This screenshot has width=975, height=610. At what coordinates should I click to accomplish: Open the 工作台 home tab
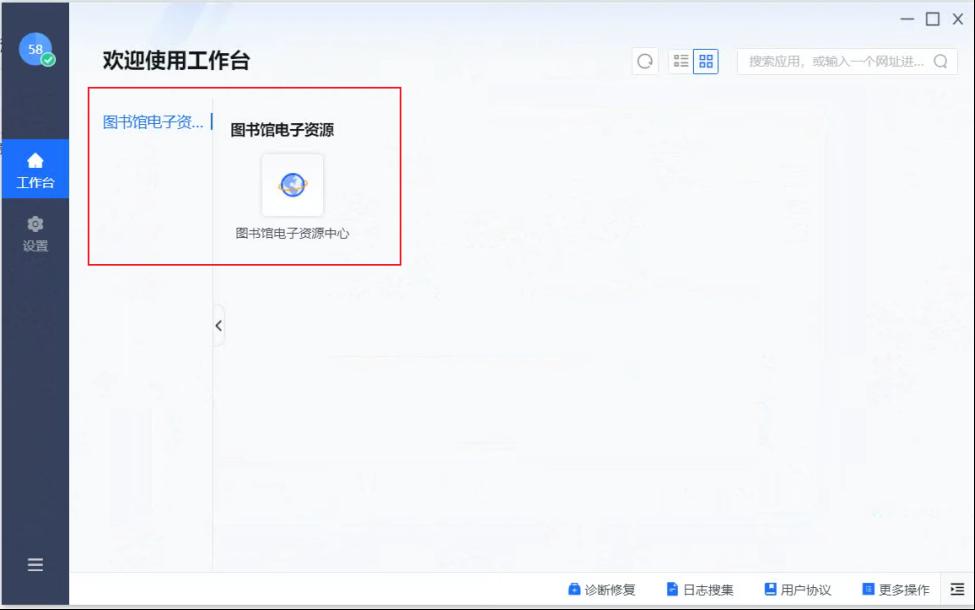click(35, 170)
